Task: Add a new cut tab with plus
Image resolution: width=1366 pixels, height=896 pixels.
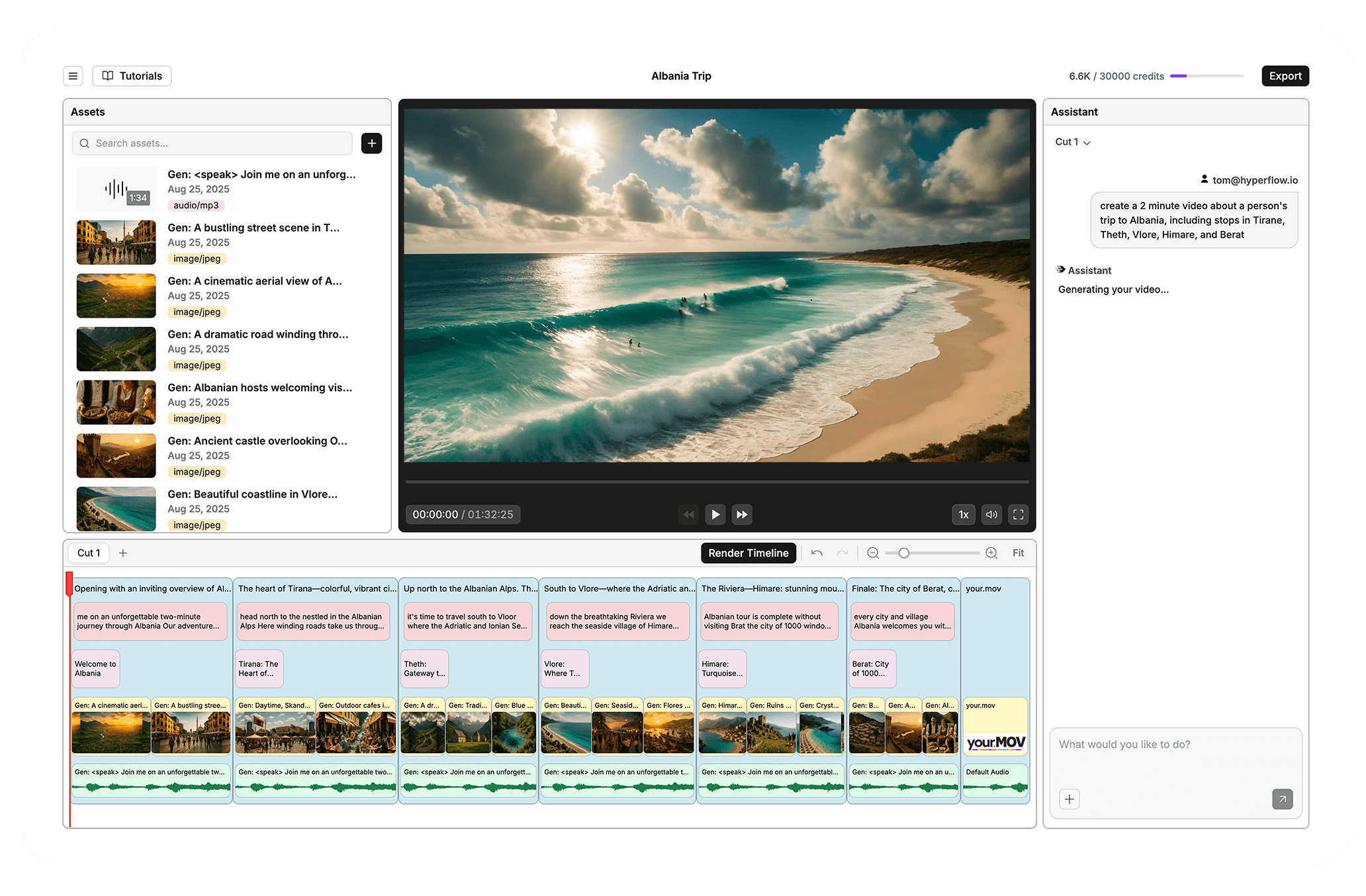Action: pos(123,553)
